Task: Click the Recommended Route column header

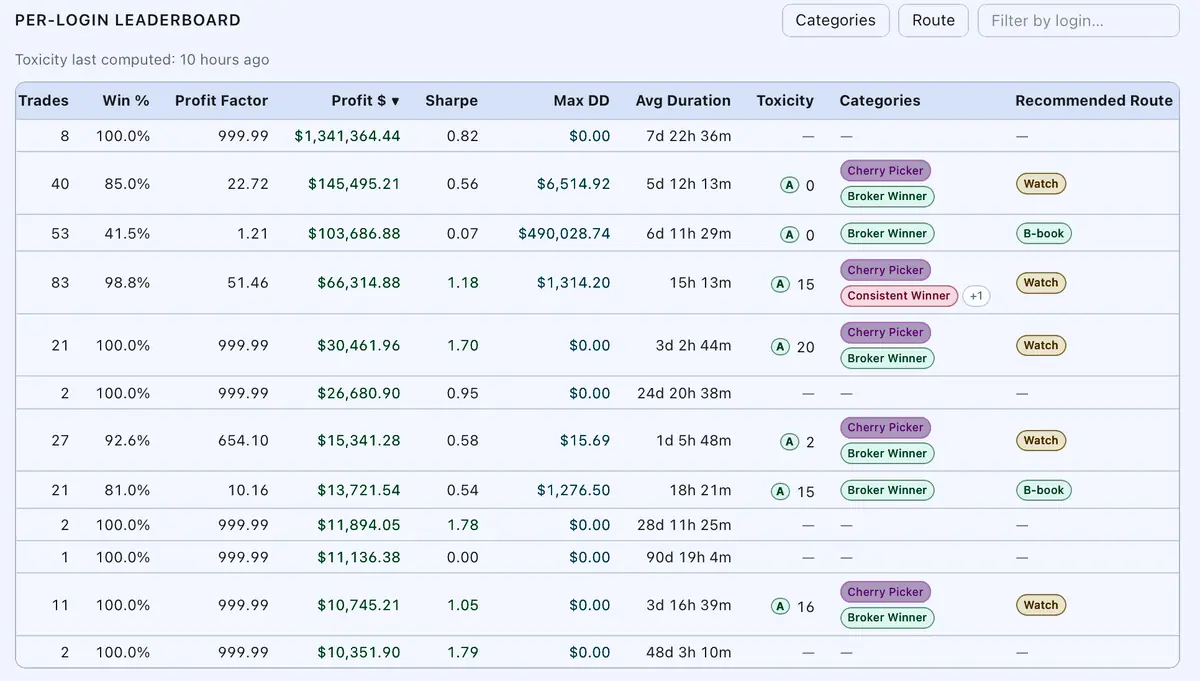Action: [1094, 100]
